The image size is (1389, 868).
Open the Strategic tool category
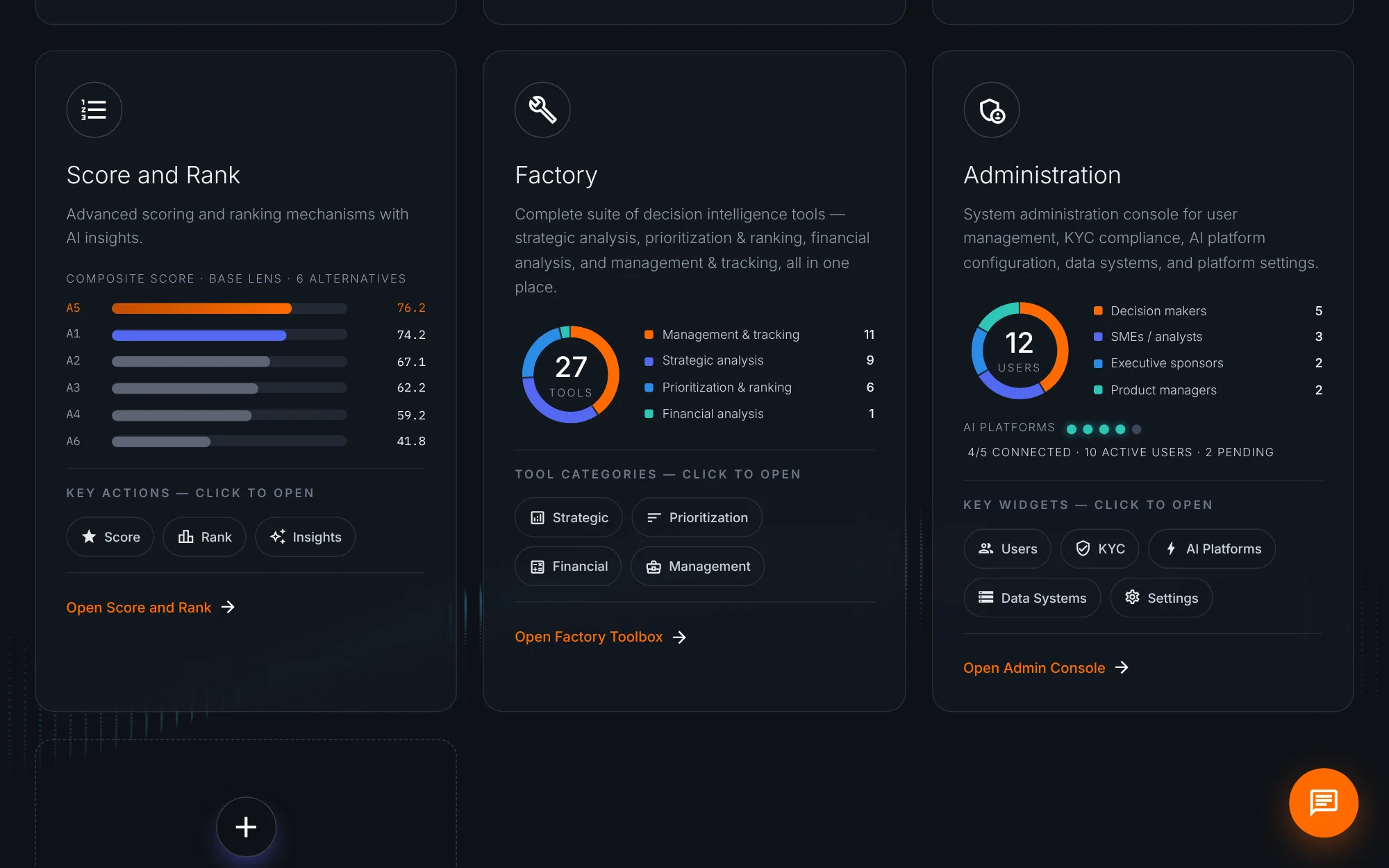pos(569,517)
